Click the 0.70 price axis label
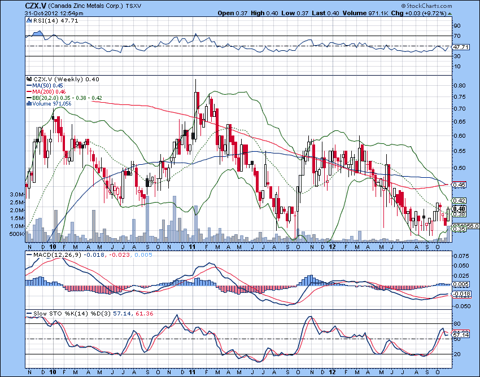The height and width of the screenshot is (377, 480). 460,109
